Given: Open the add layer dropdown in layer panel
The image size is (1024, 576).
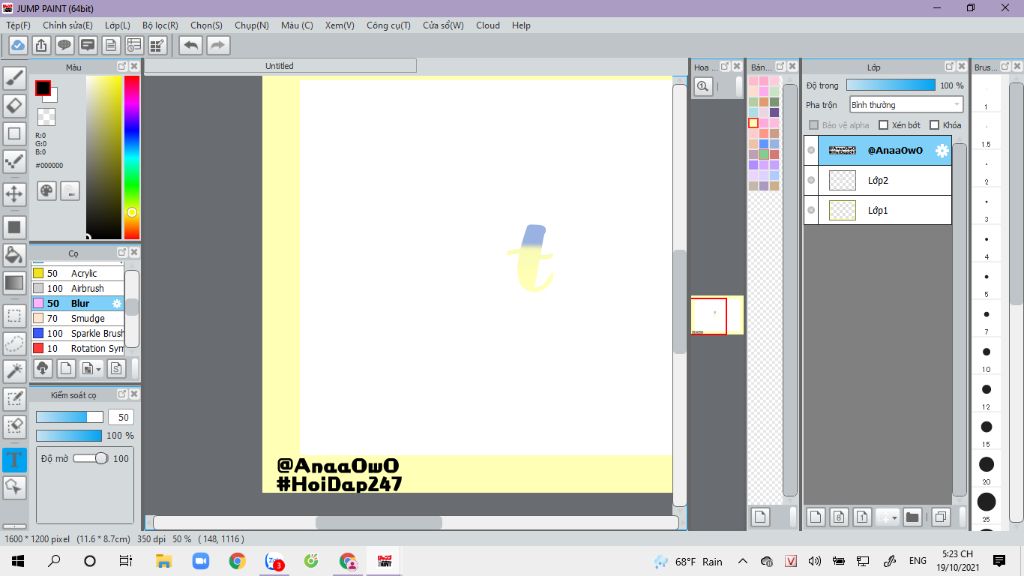Looking at the screenshot, I should (895, 517).
